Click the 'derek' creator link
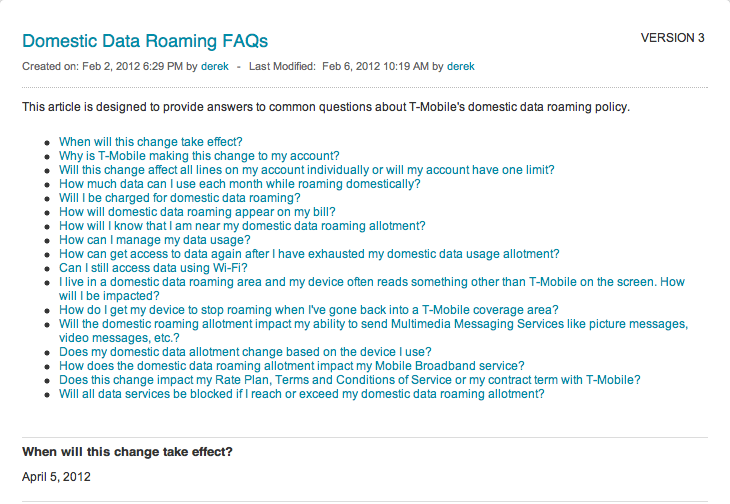 215,66
